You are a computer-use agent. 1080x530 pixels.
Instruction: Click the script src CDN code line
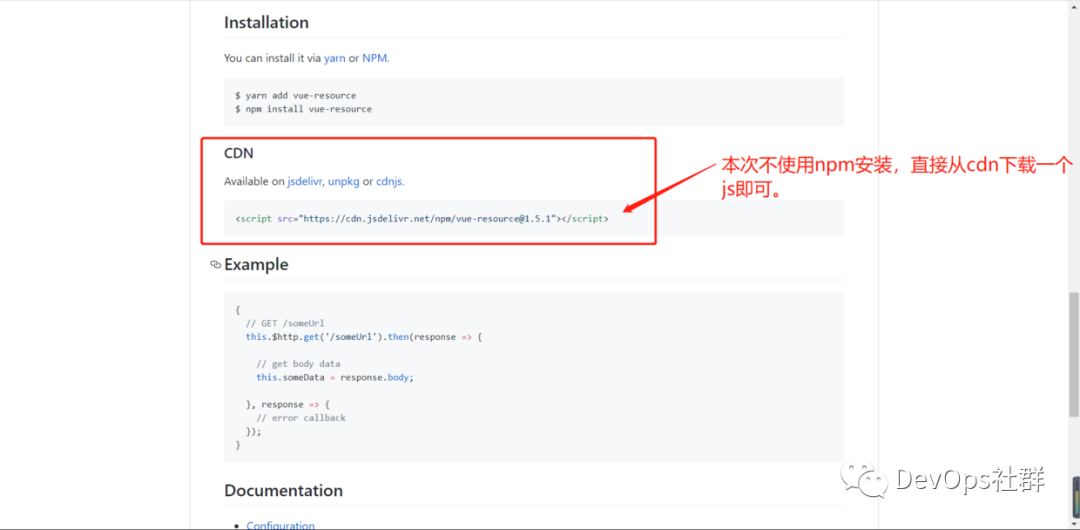[x=422, y=219]
